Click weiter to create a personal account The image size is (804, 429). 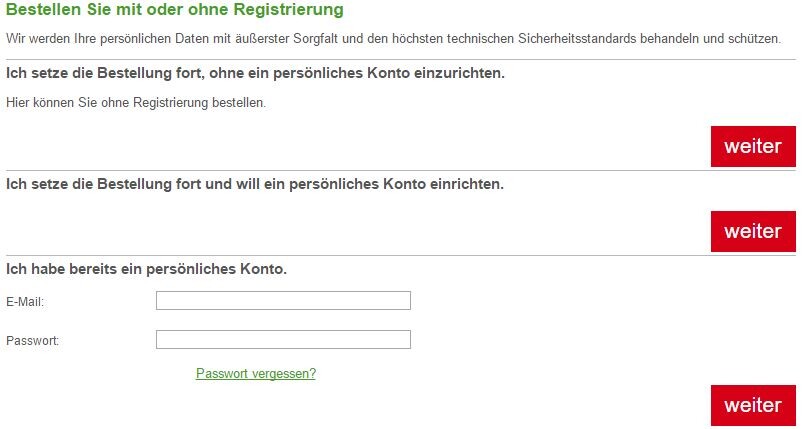pos(753,231)
